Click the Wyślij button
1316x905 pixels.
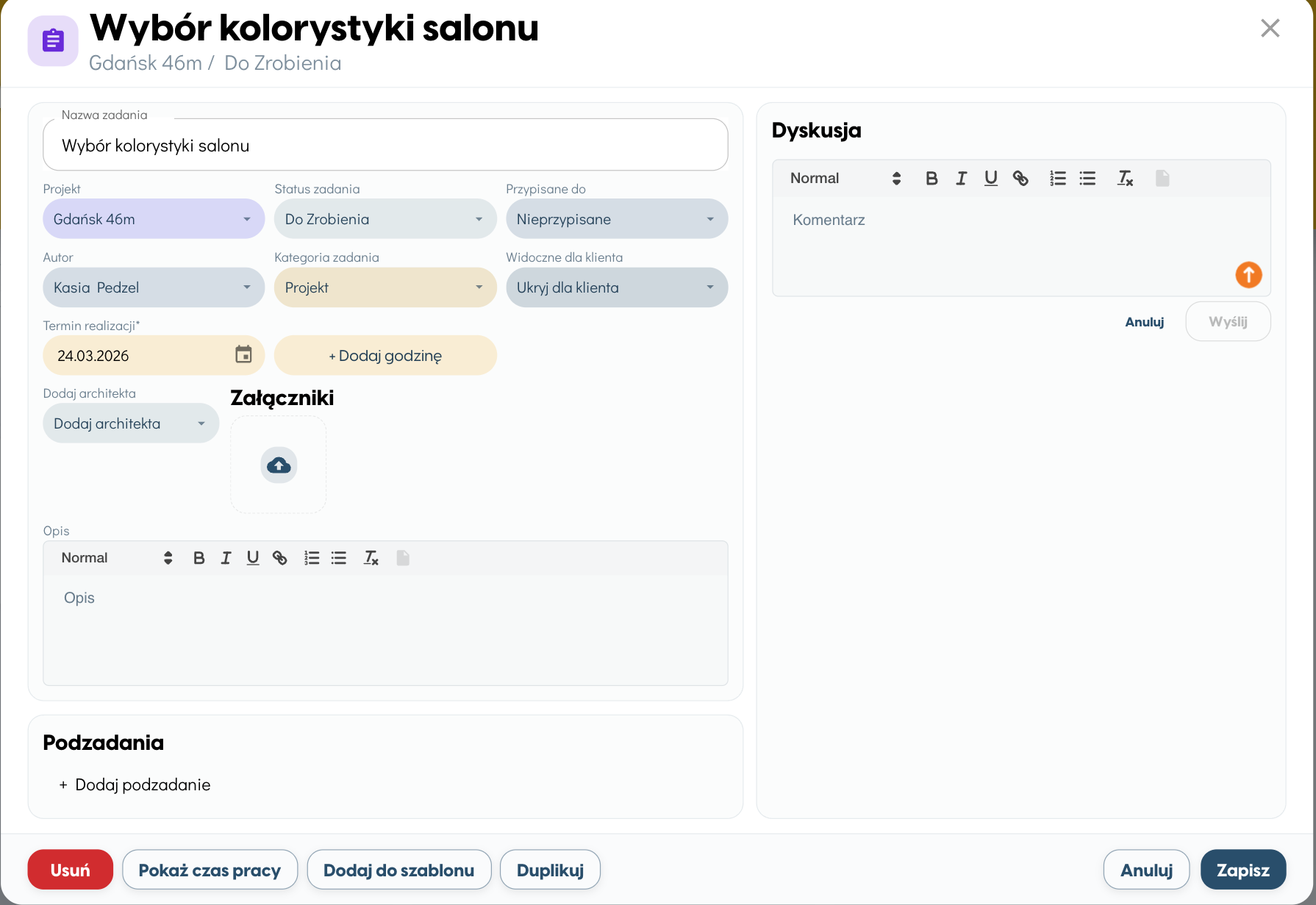[x=1228, y=321]
